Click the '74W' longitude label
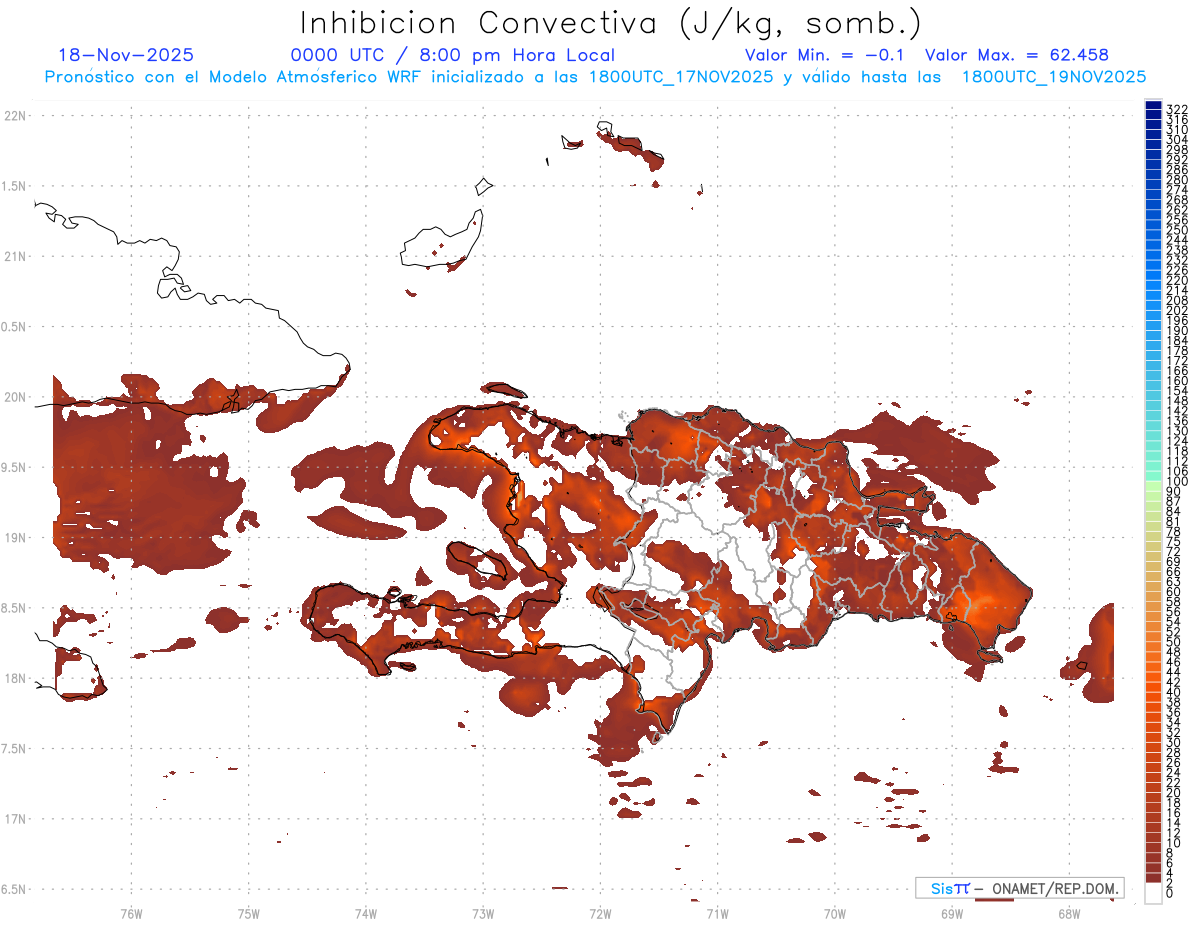The height and width of the screenshot is (927, 1200). (365, 912)
